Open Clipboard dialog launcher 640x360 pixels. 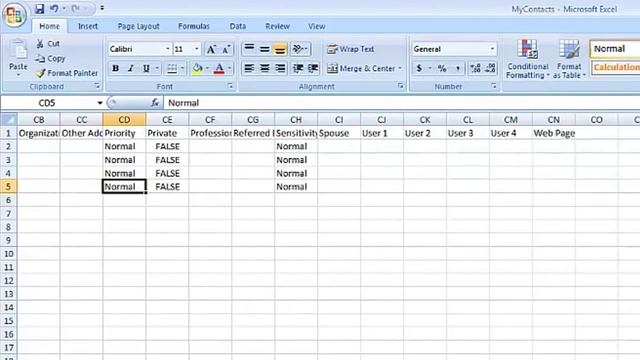click(97, 86)
